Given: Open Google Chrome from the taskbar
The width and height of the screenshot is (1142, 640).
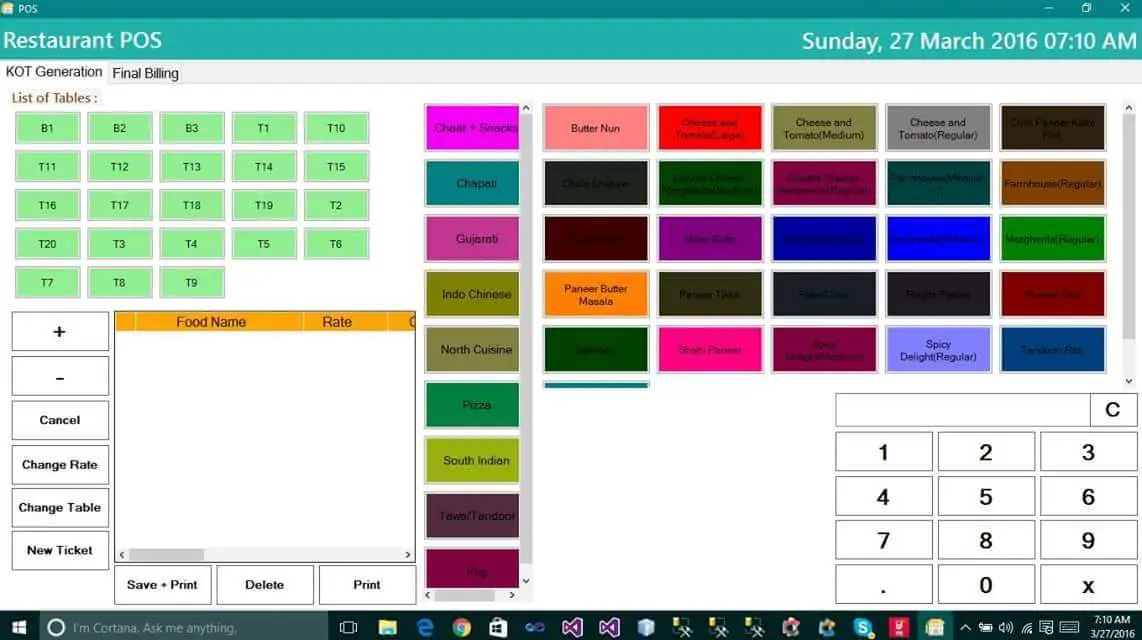Looking at the screenshot, I should pyautogui.click(x=461, y=627).
